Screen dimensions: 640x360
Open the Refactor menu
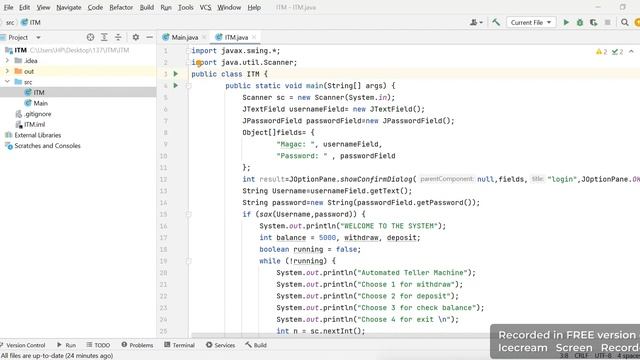[x=121, y=7]
